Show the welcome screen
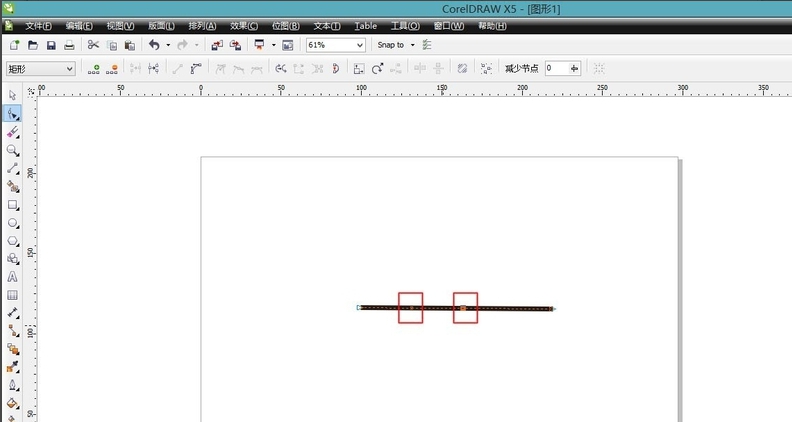The height and width of the screenshot is (422, 792). [x=287, y=45]
